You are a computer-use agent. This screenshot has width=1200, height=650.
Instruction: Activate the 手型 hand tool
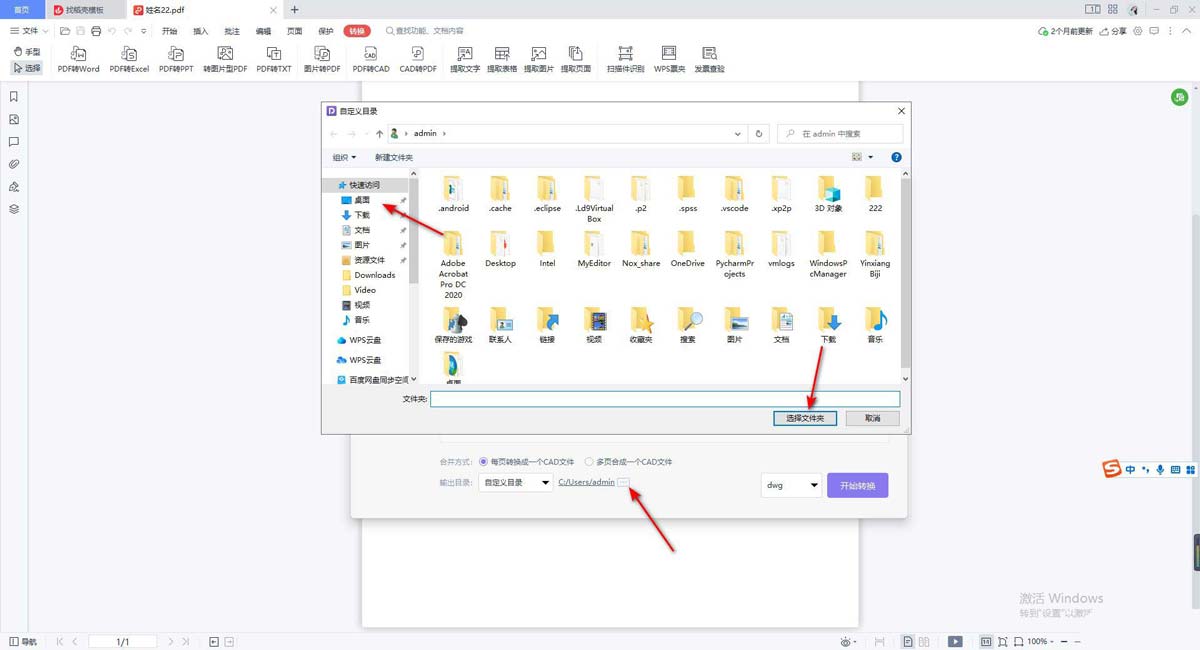pyautogui.click(x=27, y=51)
